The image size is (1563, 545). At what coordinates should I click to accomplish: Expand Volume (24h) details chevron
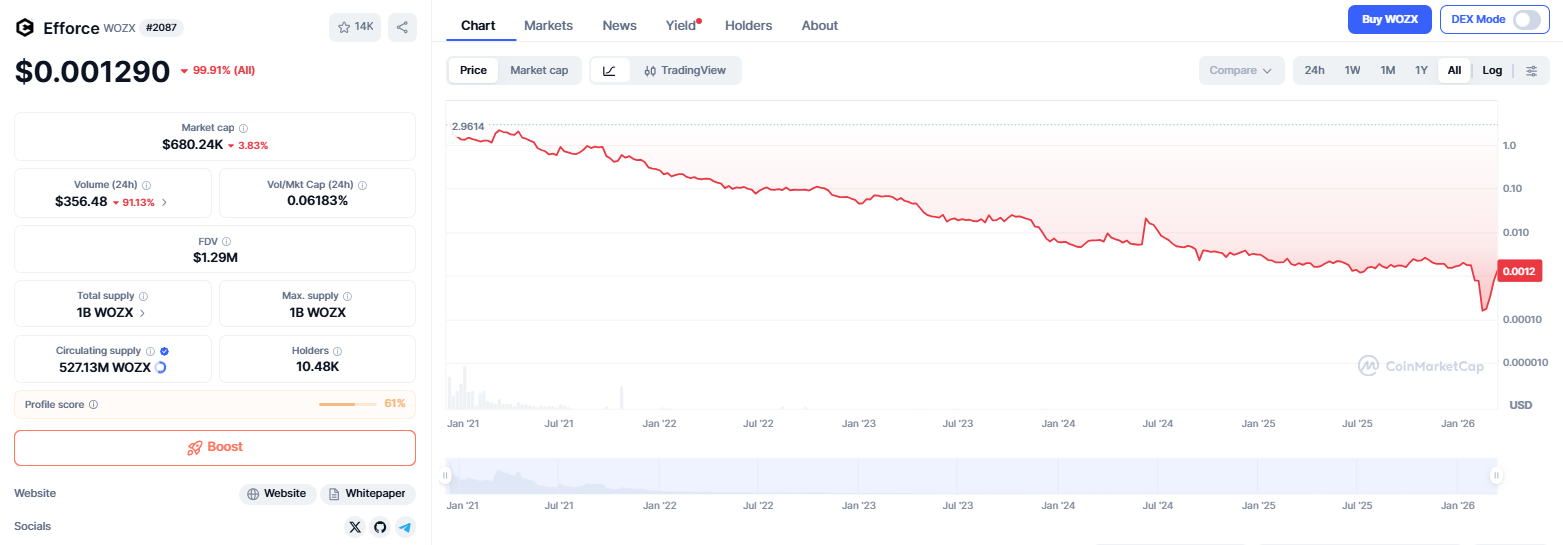164,202
